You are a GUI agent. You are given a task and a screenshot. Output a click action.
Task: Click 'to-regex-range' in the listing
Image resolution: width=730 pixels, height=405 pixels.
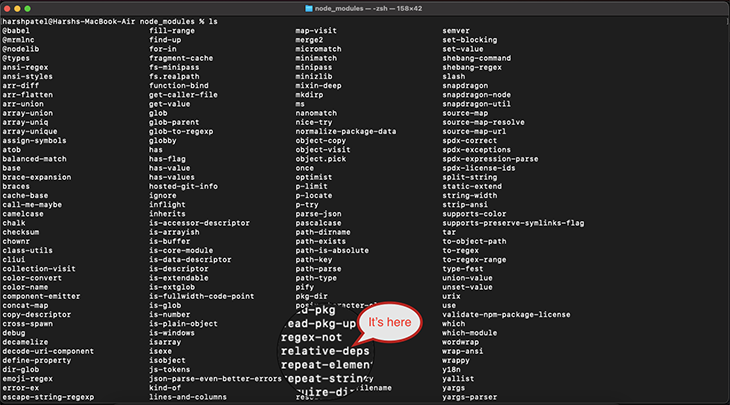tap(474, 260)
